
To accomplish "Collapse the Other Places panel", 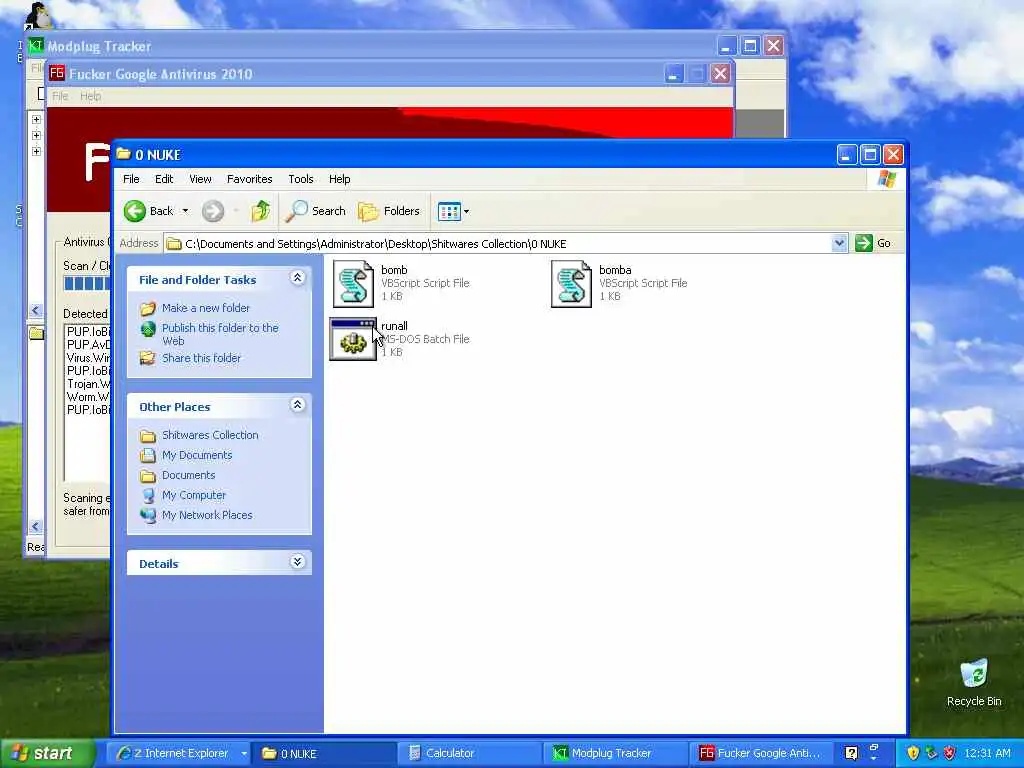I will pos(297,406).
